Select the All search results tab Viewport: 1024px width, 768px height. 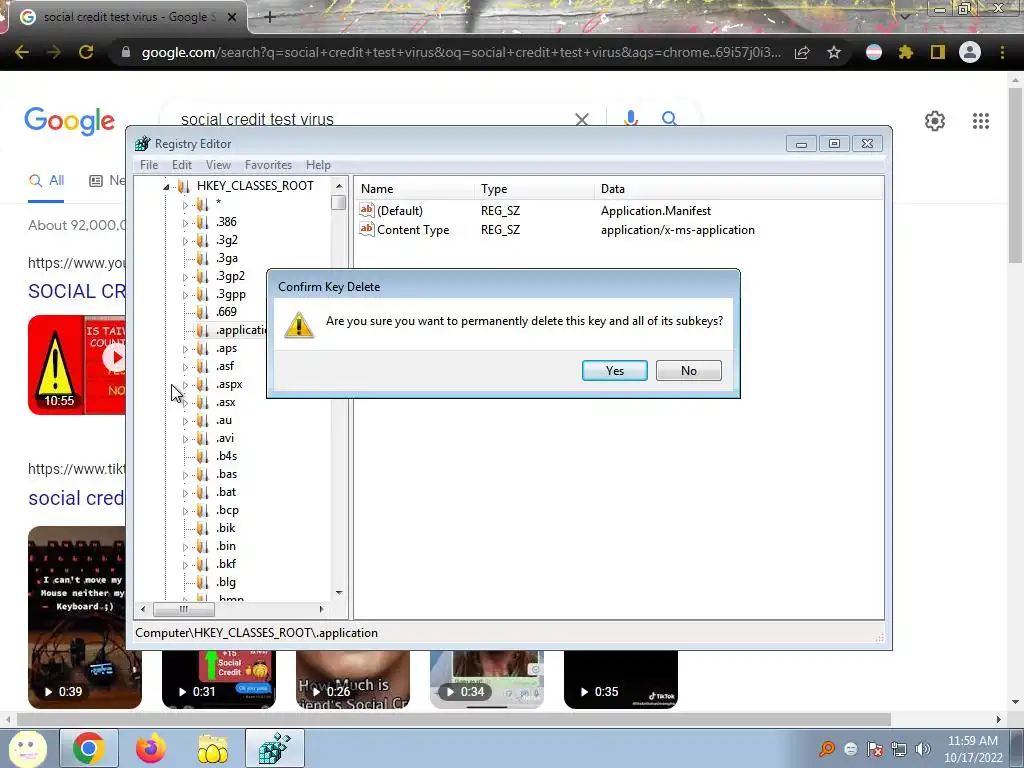[46, 181]
